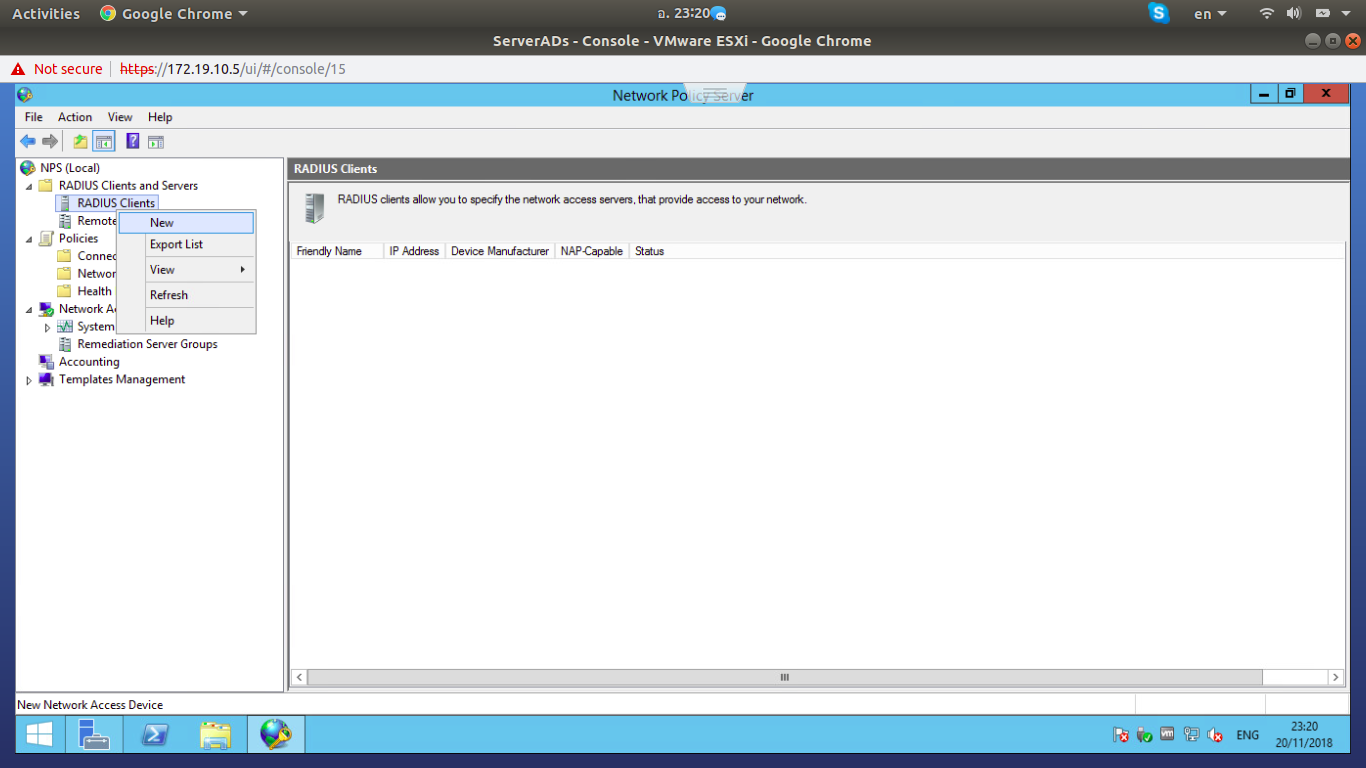The height and width of the screenshot is (768, 1366).
Task: Select the RADIUS Clients and Servers tree item
Action: [128, 186]
